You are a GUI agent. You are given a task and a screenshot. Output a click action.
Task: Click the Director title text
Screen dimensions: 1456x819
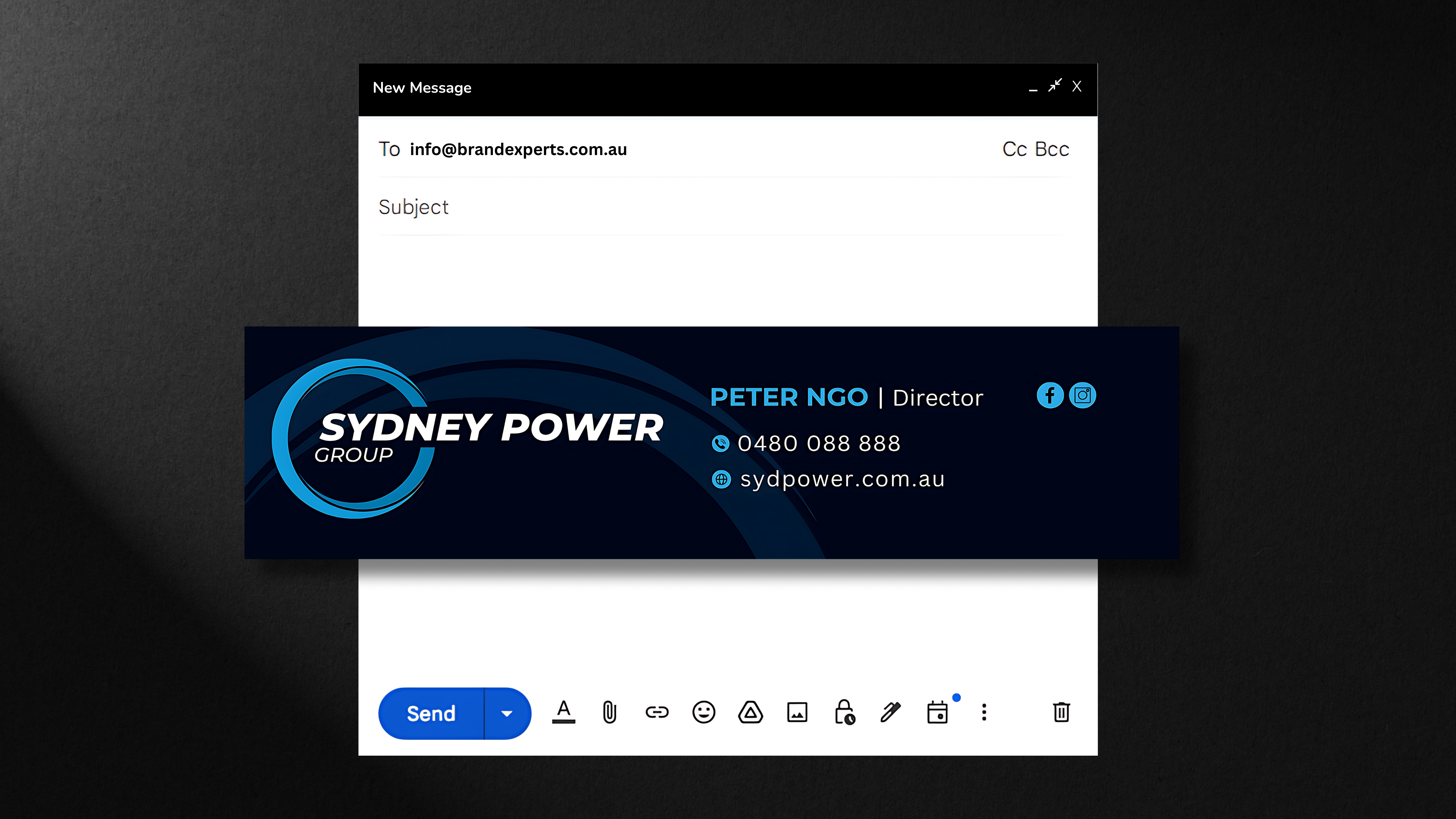point(938,398)
